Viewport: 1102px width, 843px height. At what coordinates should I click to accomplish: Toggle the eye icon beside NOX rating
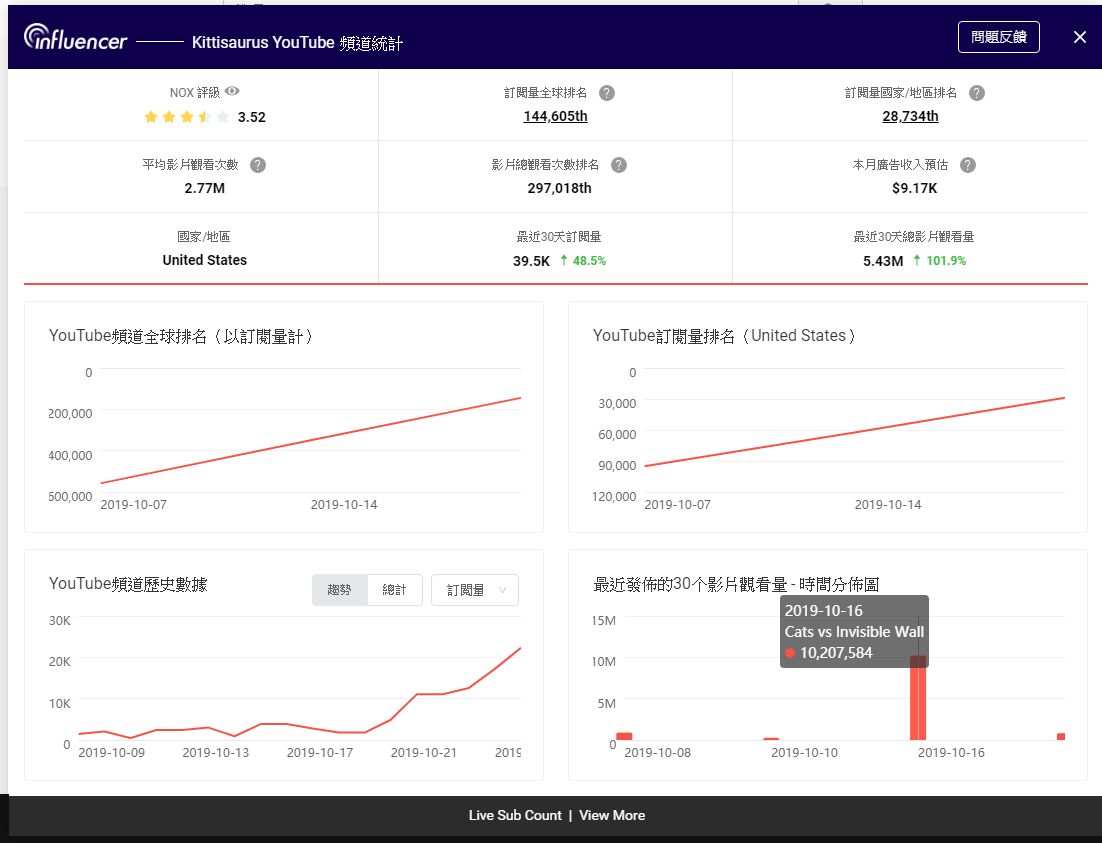click(232, 91)
